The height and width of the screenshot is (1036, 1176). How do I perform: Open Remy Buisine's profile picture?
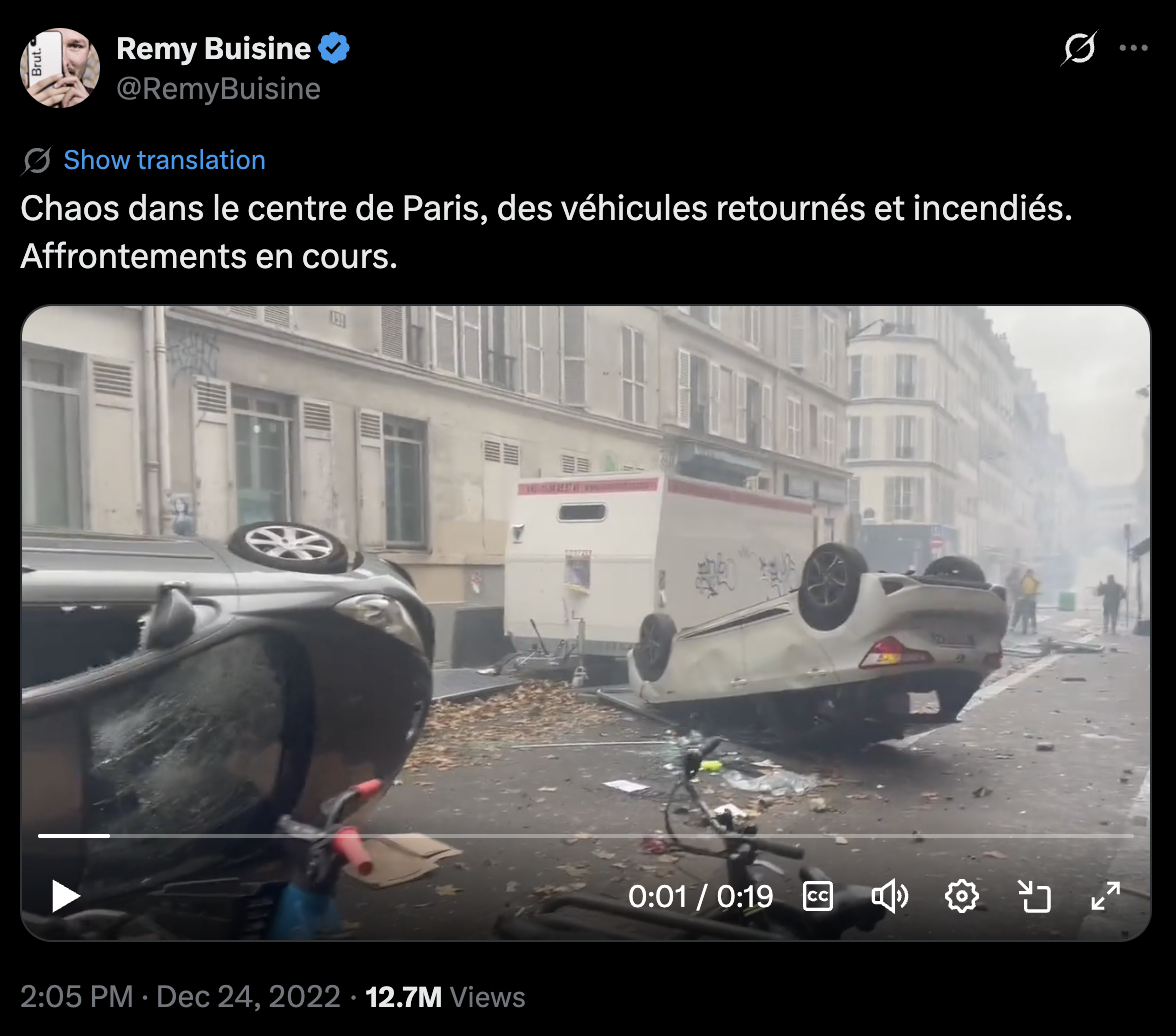coord(60,68)
